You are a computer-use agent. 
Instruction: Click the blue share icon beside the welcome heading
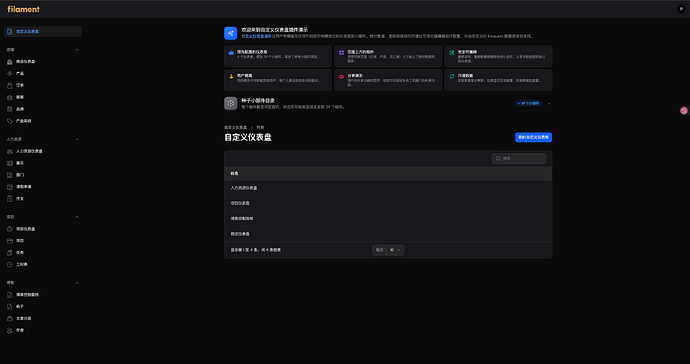pyautogui.click(x=231, y=33)
